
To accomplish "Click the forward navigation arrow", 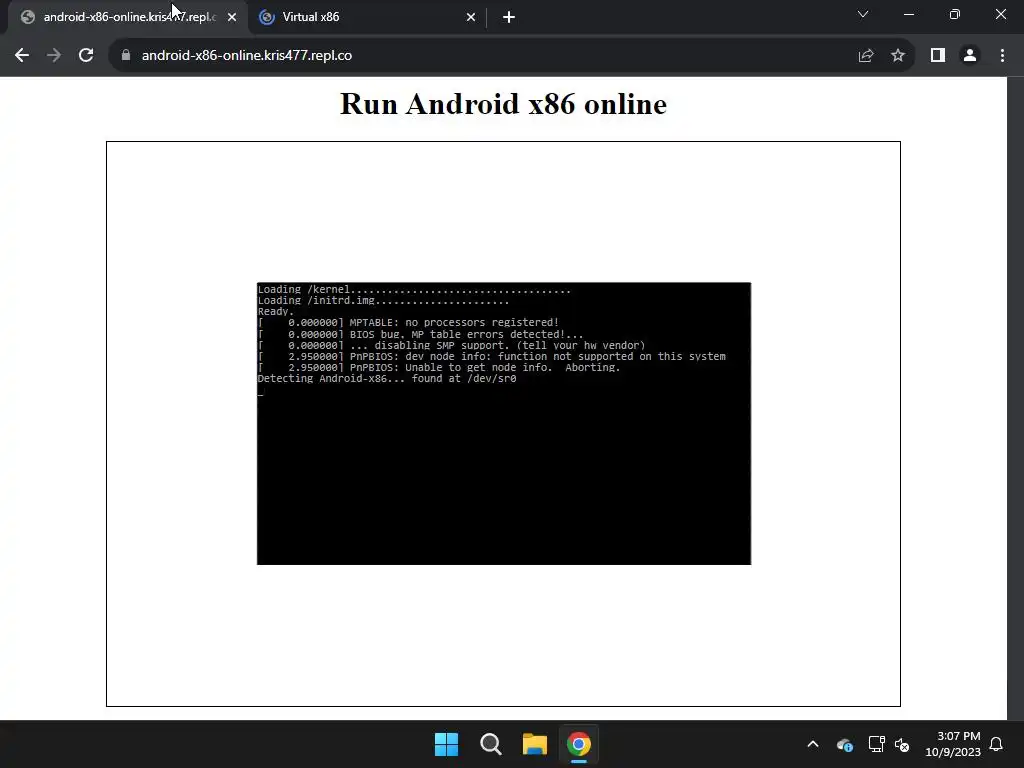I will point(54,56).
